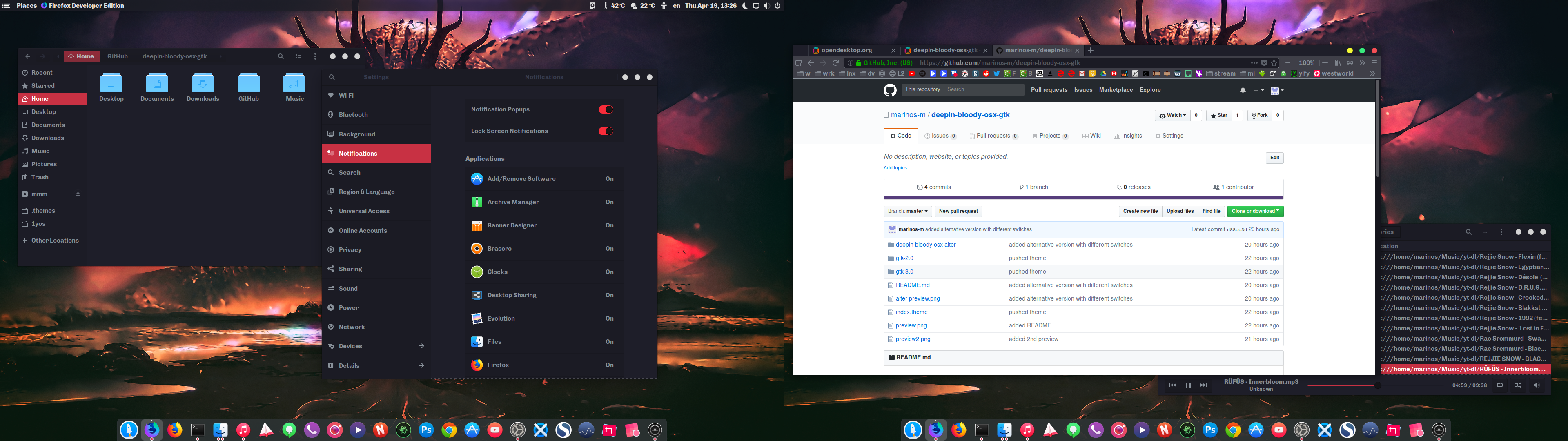Open GitHub notifications bell
1568x441 pixels.
tap(1242, 90)
